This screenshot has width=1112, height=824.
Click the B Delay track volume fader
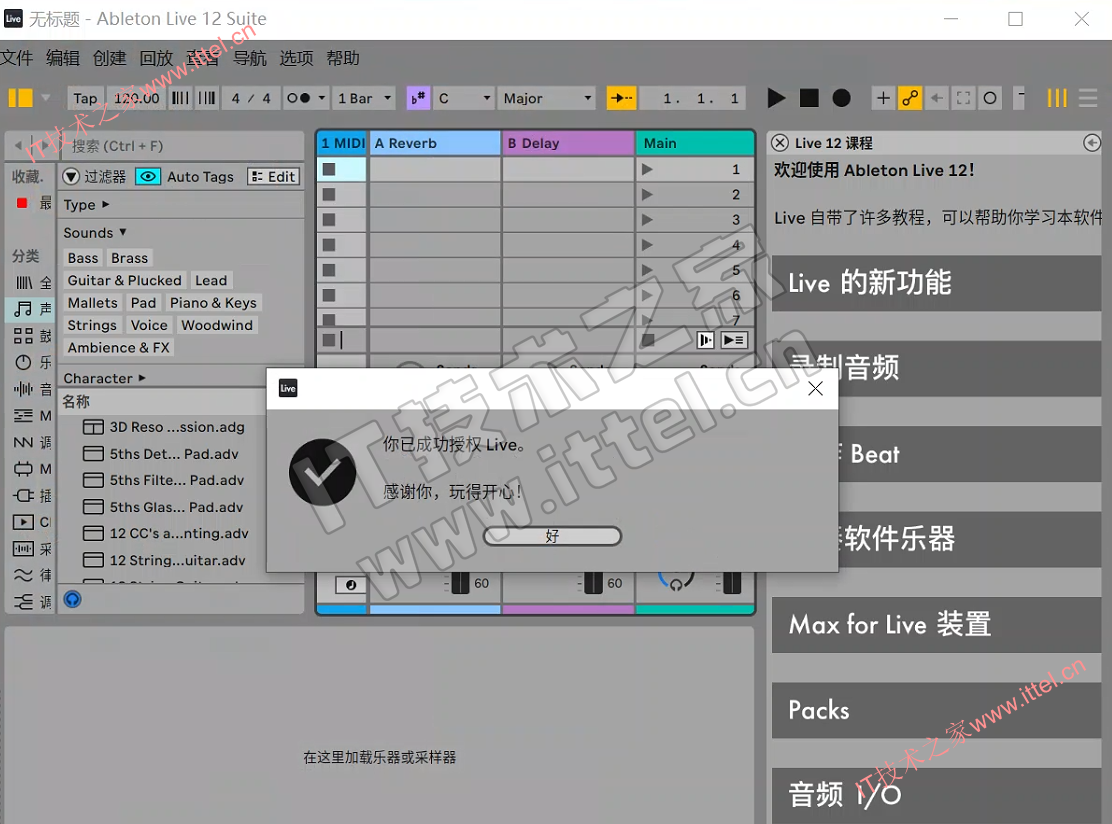pyautogui.click(x=593, y=583)
